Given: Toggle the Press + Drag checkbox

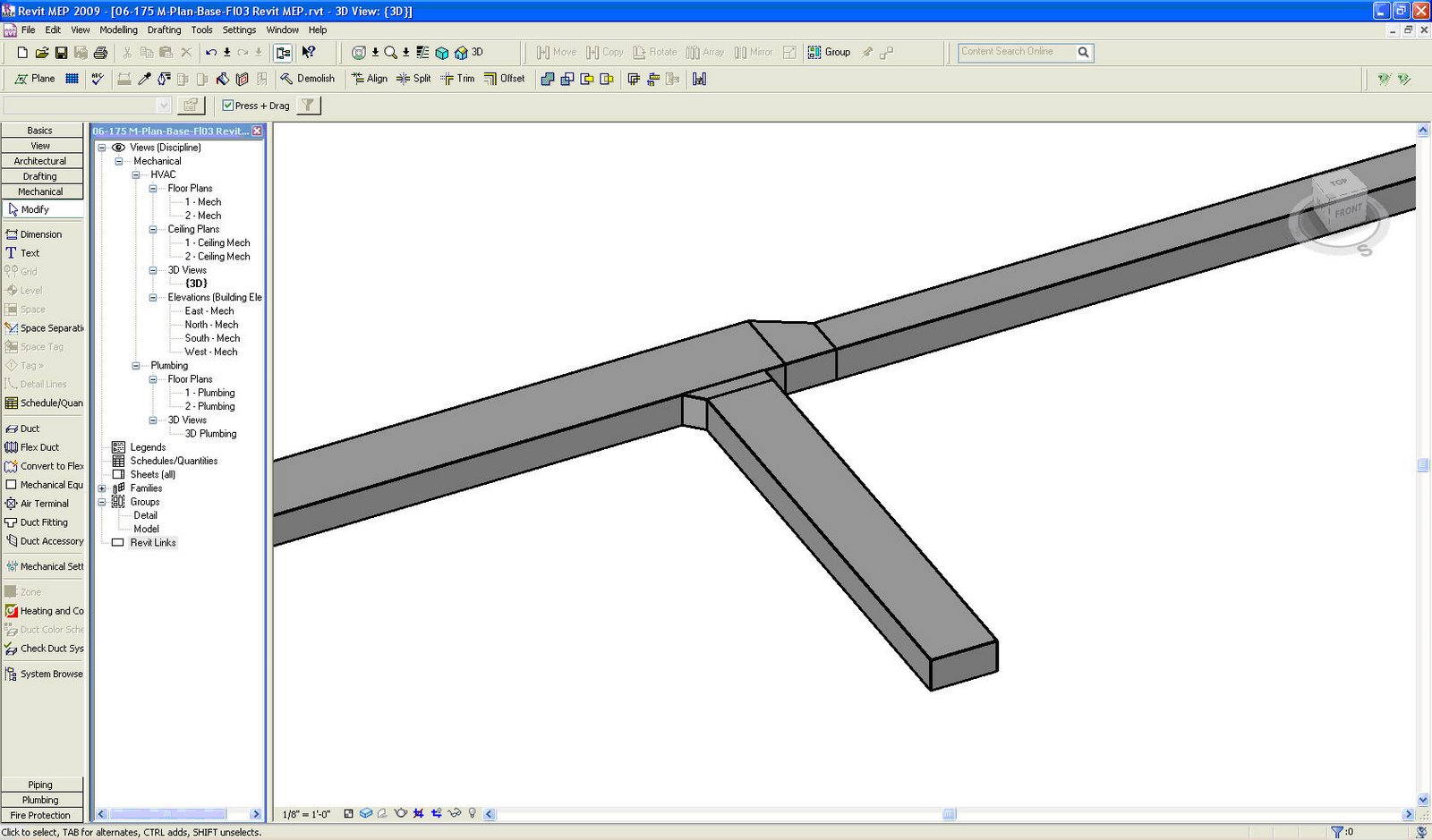Looking at the screenshot, I should pyautogui.click(x=230, y=106).
